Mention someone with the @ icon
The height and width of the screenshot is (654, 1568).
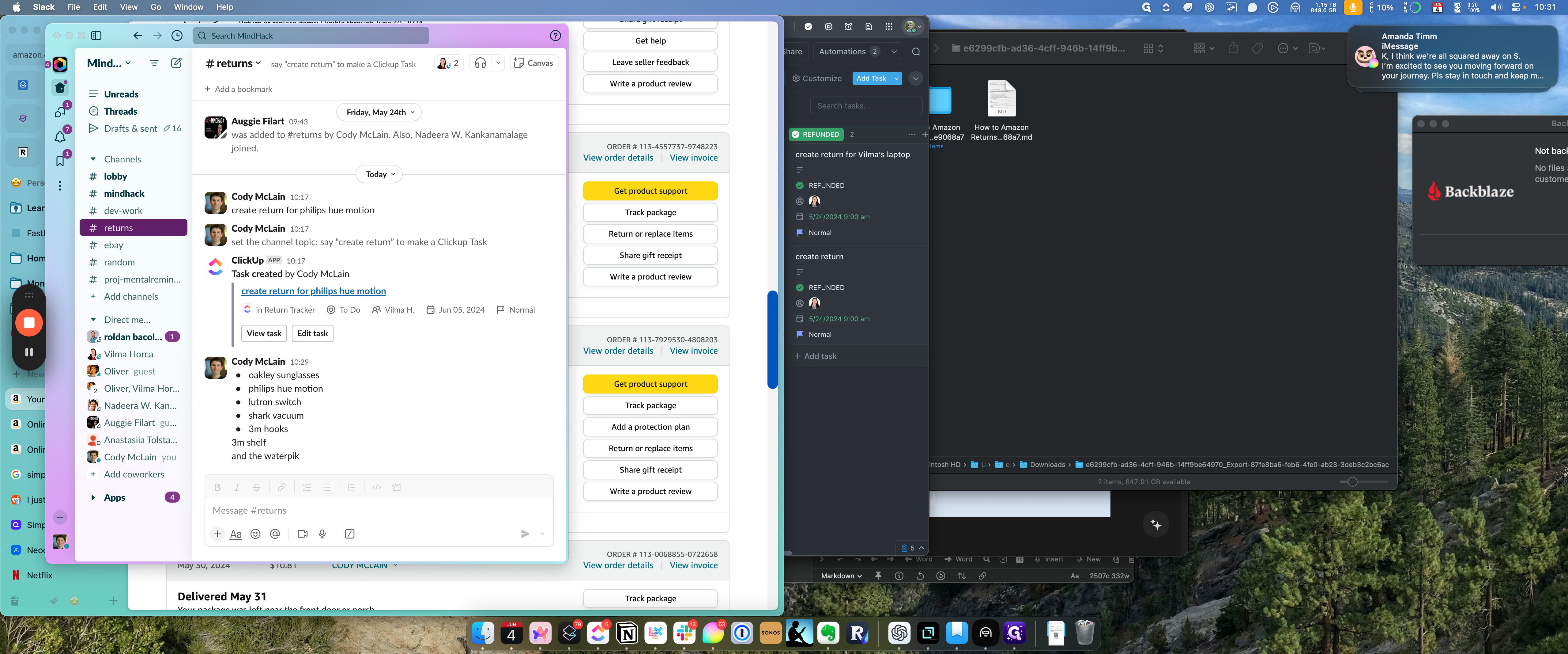point(275,534)
